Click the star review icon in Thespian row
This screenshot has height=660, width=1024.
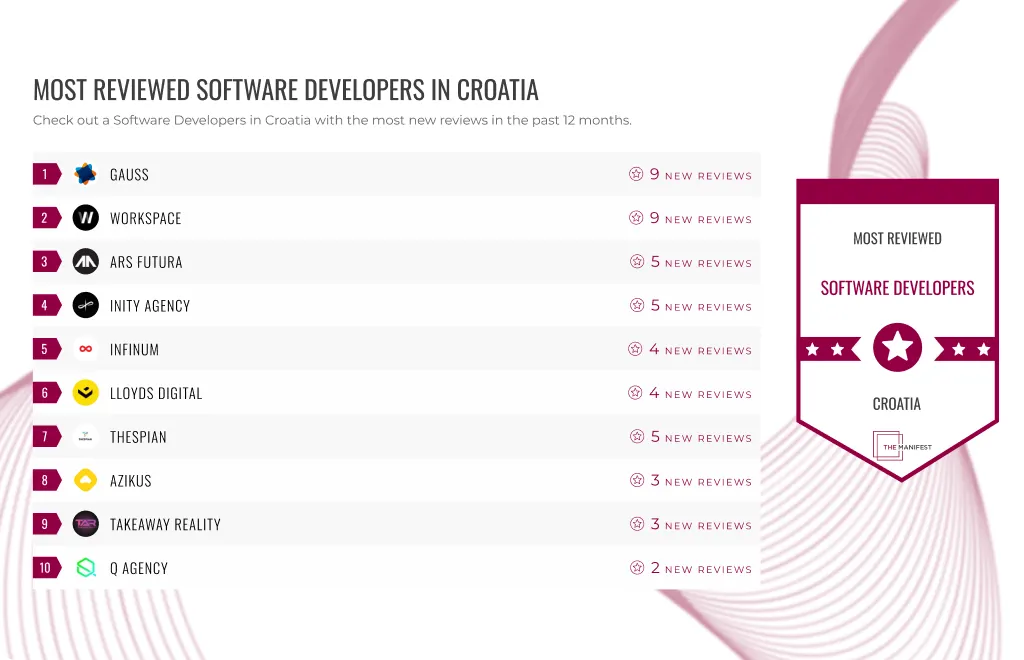click(637, 436)
